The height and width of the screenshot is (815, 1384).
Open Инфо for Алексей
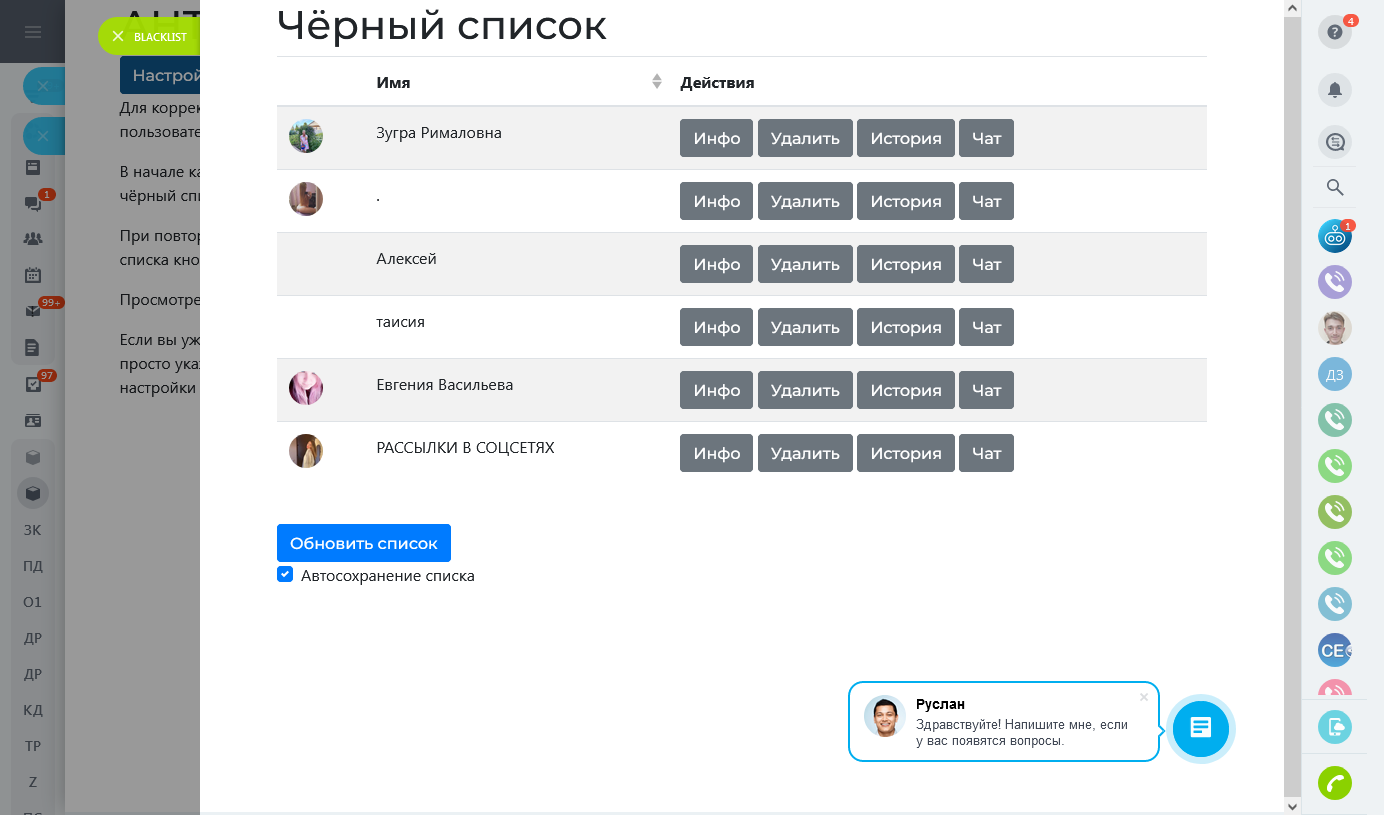tap(716, 264)
